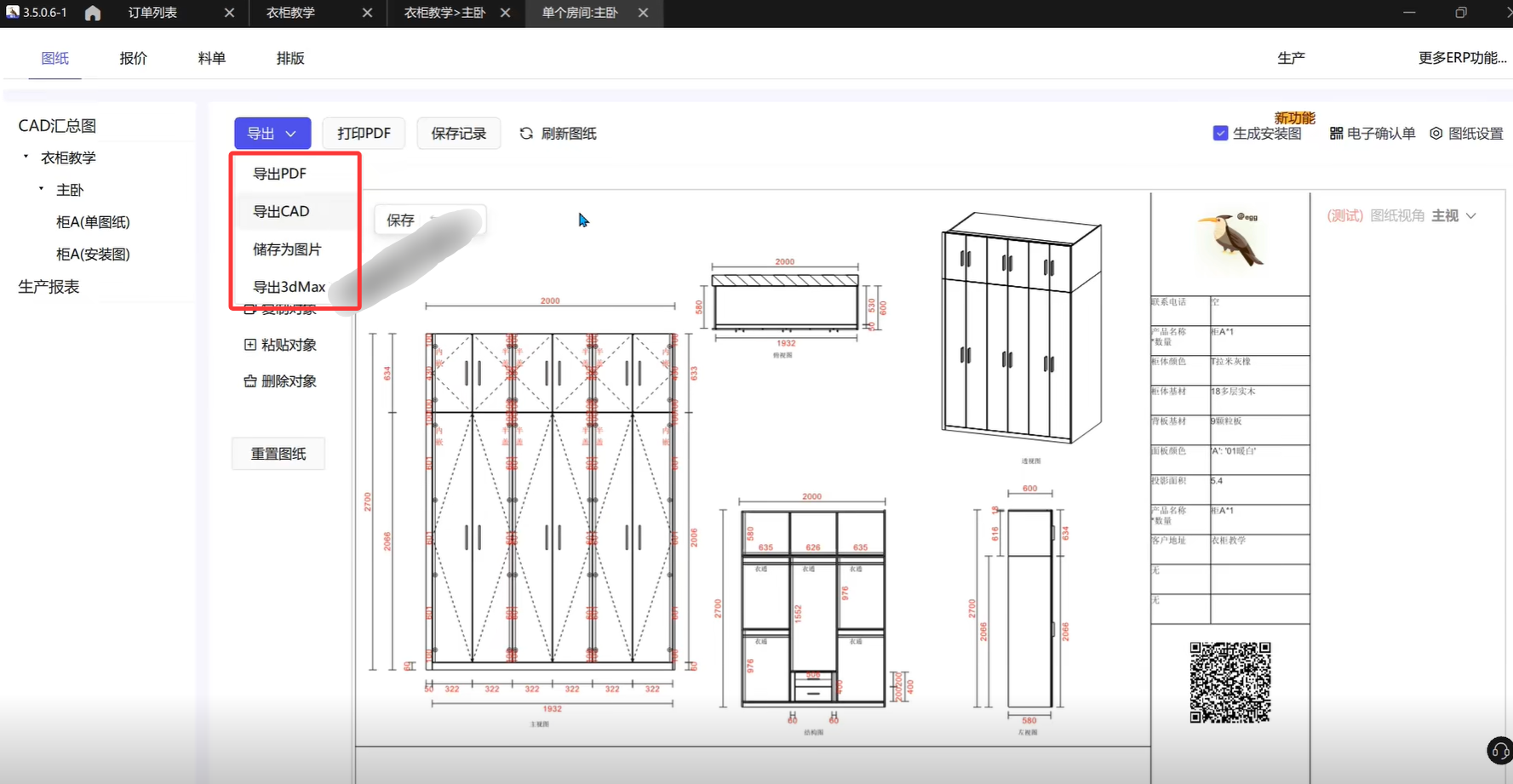This screenshot has width=1513, height=784.
Task: Select 柜A(安装图) in the tree
Action: (93, 255)
